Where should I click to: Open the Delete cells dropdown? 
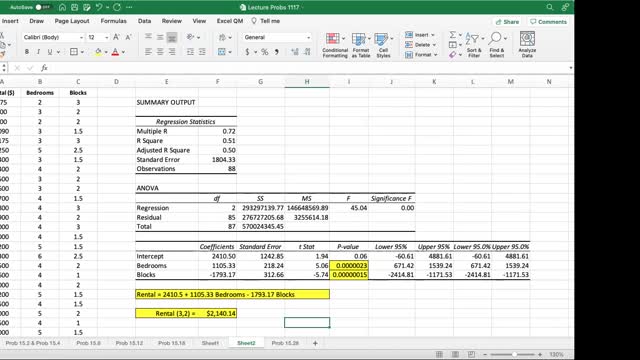click(420, 44)
